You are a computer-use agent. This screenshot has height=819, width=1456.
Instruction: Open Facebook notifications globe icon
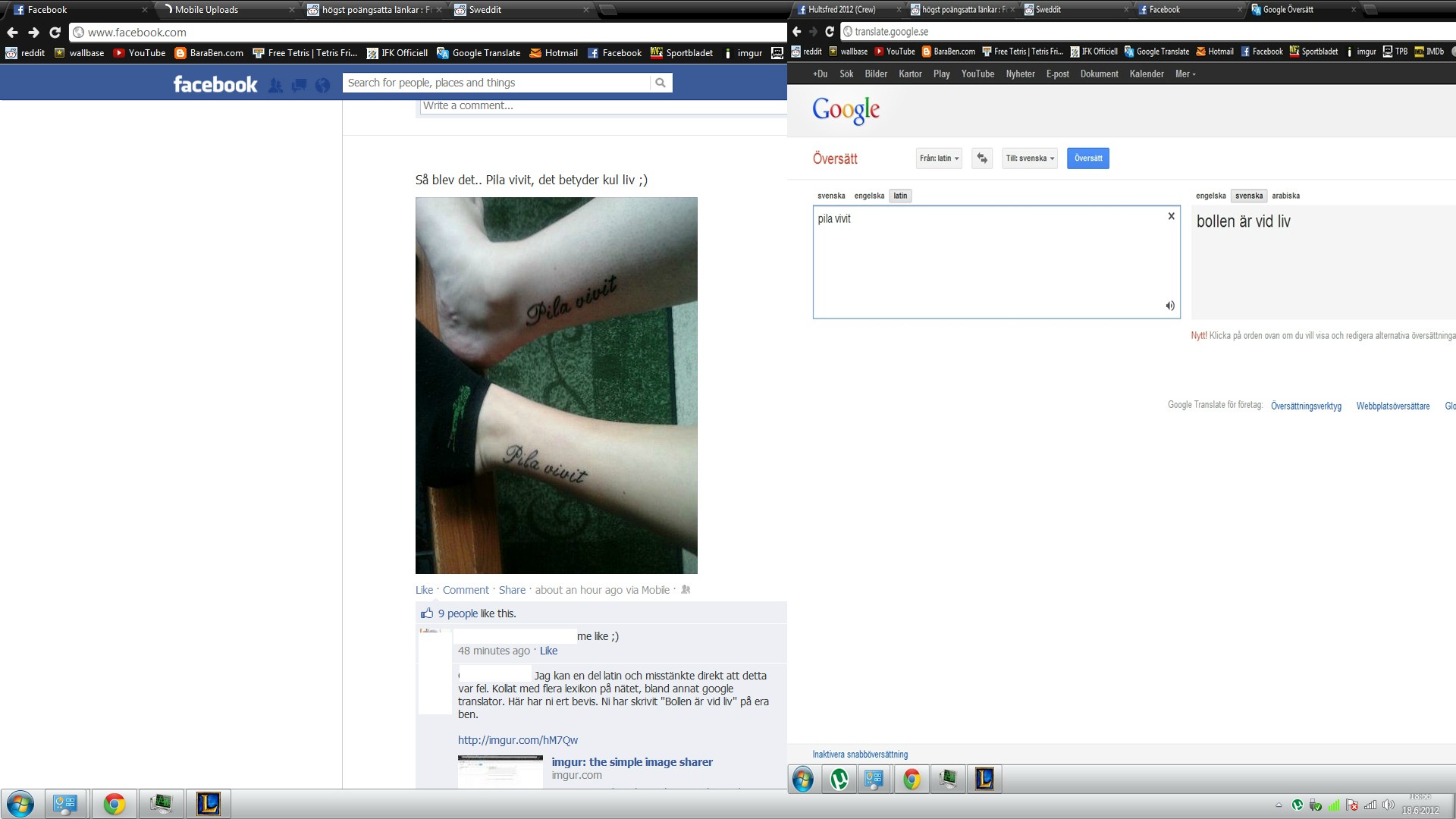[323, 85]
